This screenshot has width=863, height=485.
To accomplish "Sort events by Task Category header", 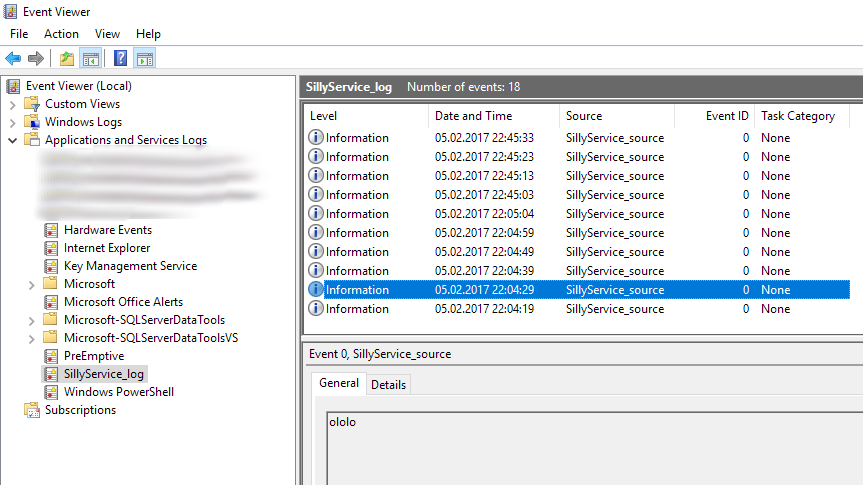I will click(x=802, y=116).
